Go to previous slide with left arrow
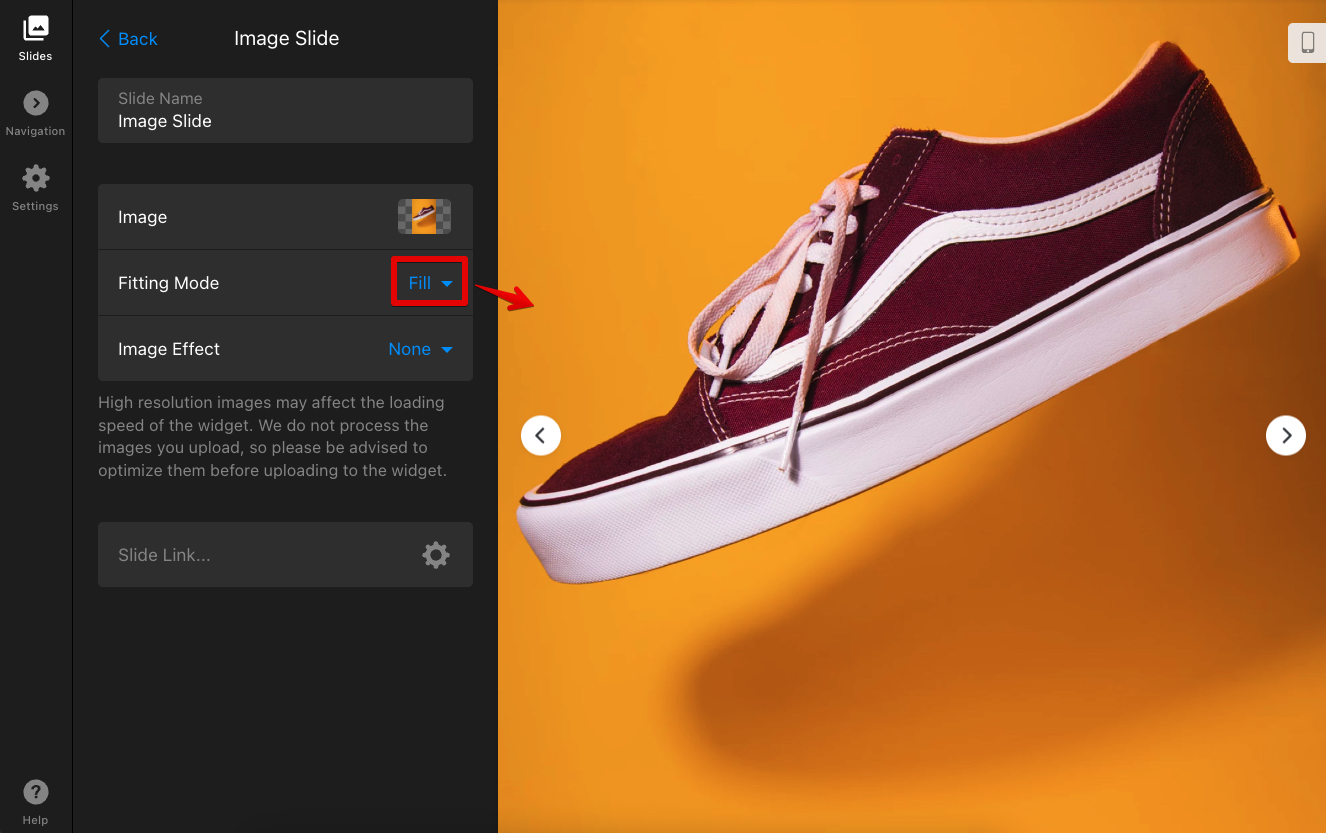 point(541,435)
